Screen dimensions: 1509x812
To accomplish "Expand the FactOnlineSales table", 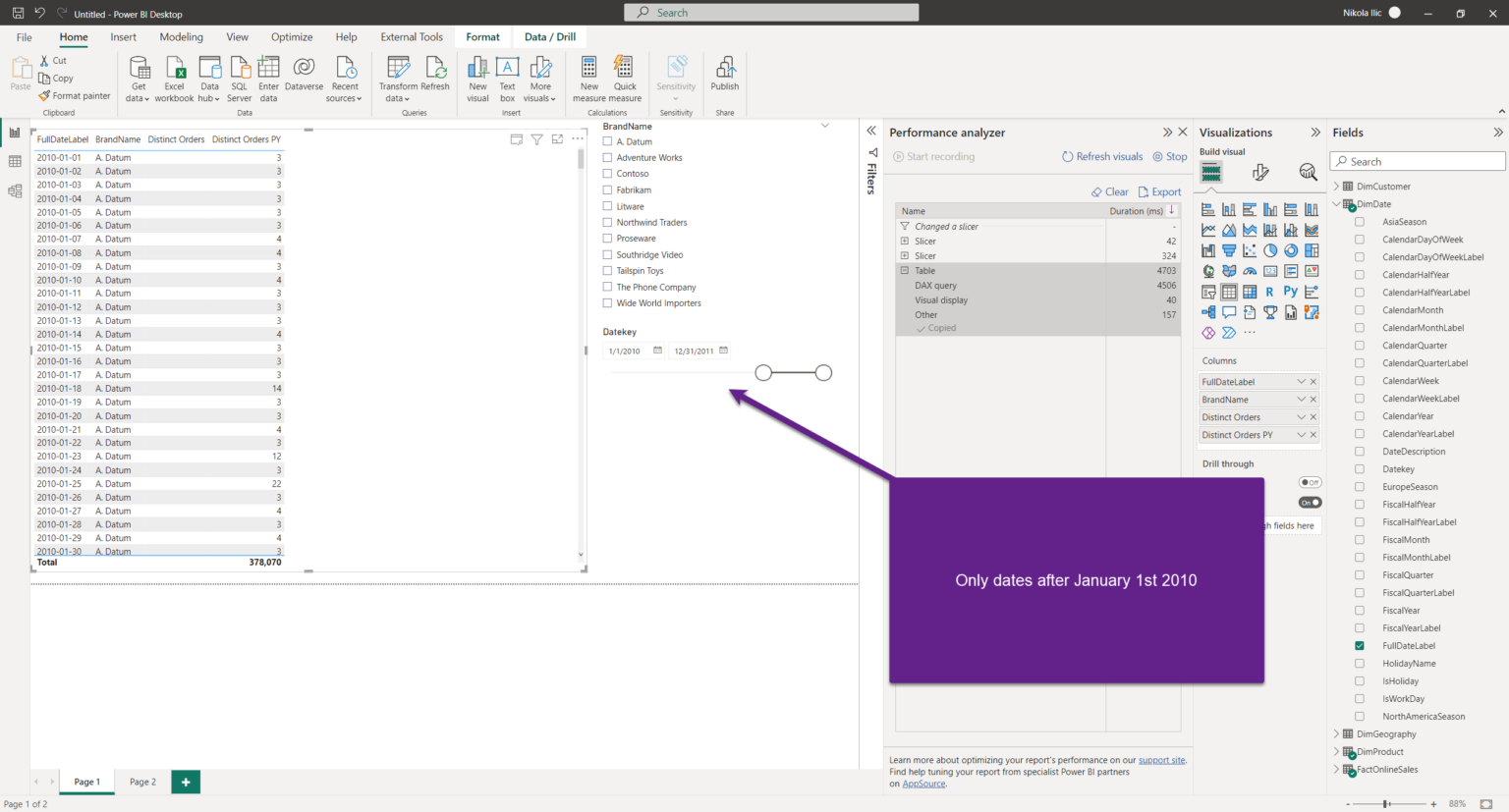I will [x=1336, y=769].
